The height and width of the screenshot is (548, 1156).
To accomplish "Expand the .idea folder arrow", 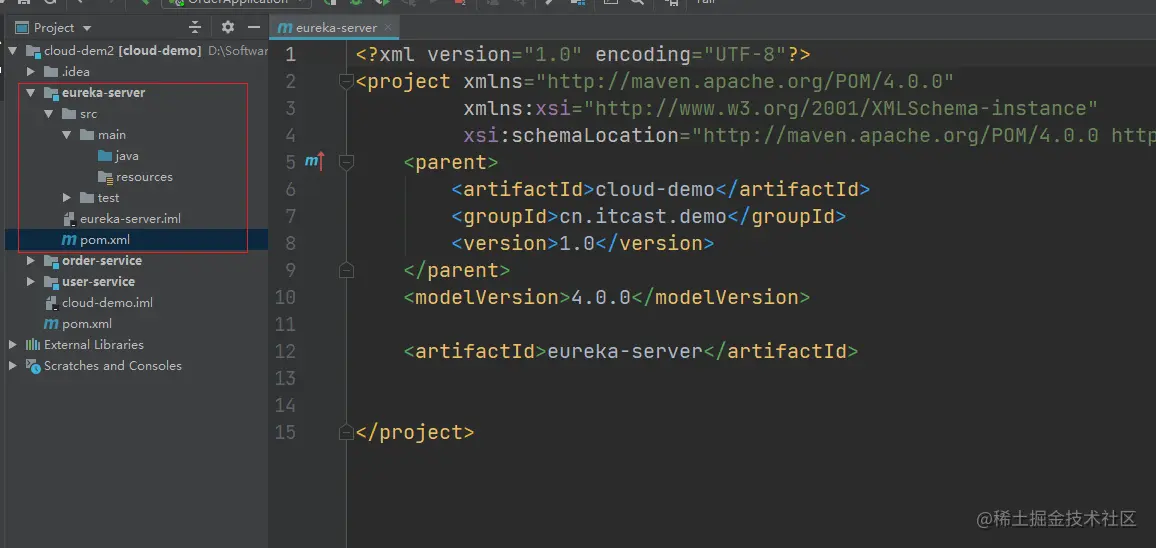I will 30,72.
